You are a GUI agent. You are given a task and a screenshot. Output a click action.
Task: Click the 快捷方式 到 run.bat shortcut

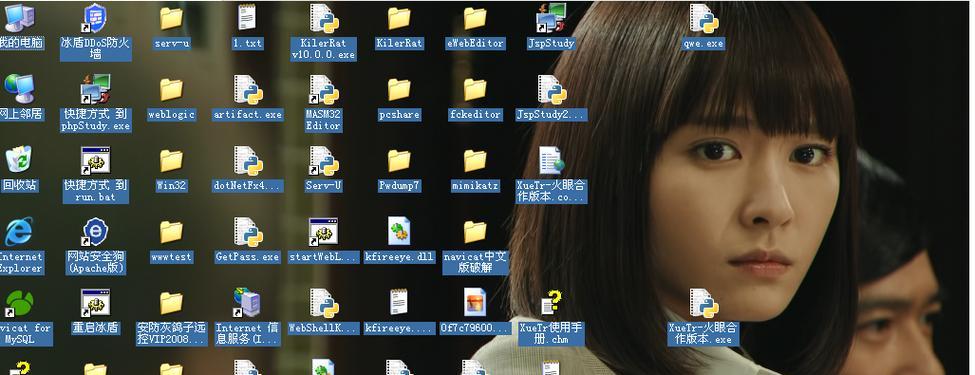tap(95, 161)
